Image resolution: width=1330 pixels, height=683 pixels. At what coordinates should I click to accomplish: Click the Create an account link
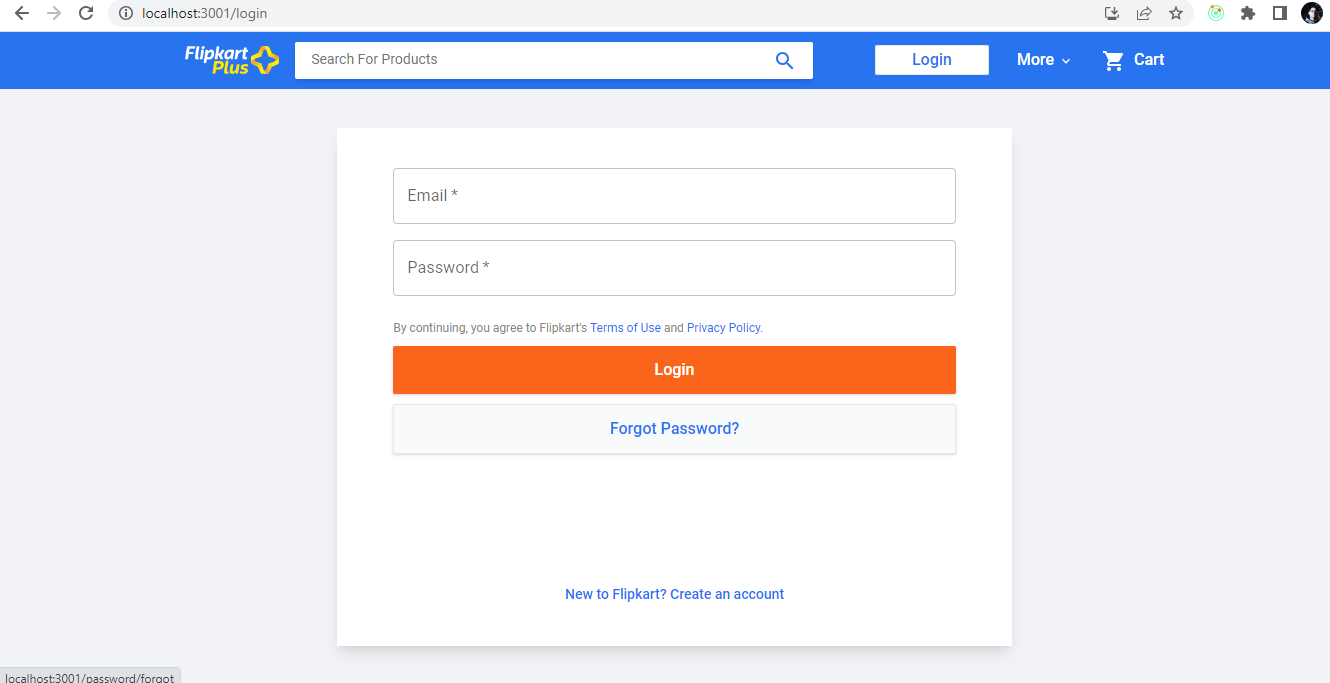coord(674,593)
